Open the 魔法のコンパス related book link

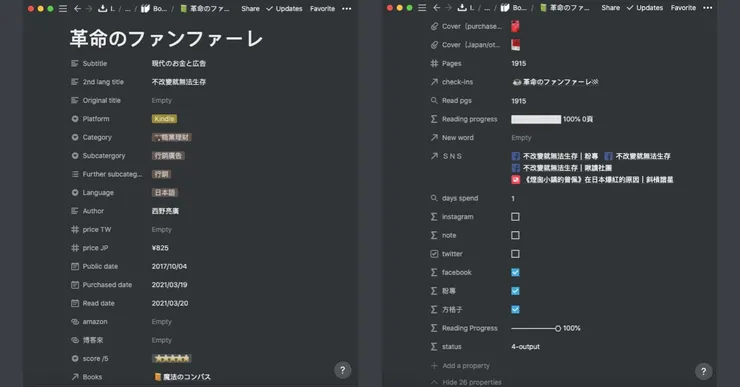[182, 377]
